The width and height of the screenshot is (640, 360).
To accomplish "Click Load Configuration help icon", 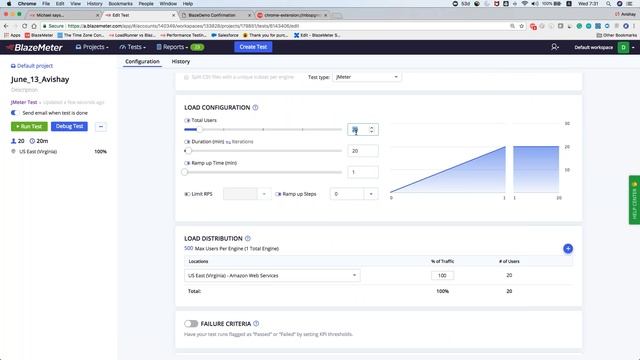I will pyautogui.click(x=255, y=108).
